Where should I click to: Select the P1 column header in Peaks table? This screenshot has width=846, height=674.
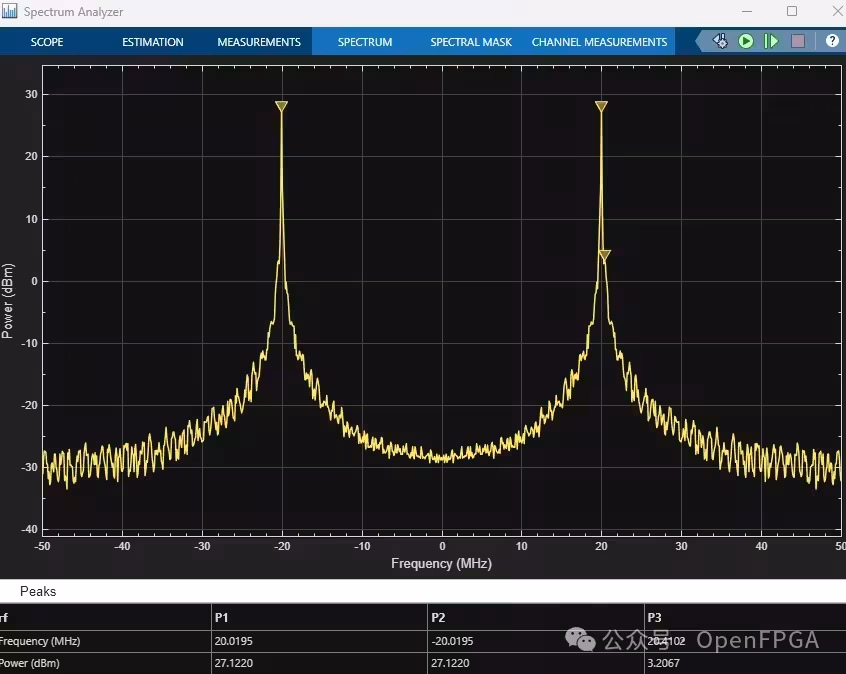coord(221,617)
